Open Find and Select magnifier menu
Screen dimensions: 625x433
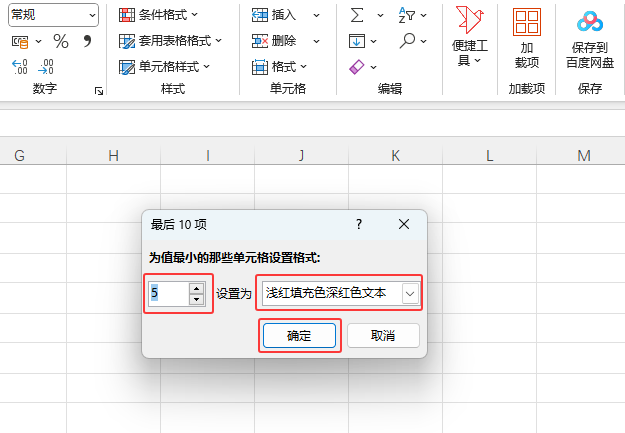pyautogui.click(x=413, y=41)
